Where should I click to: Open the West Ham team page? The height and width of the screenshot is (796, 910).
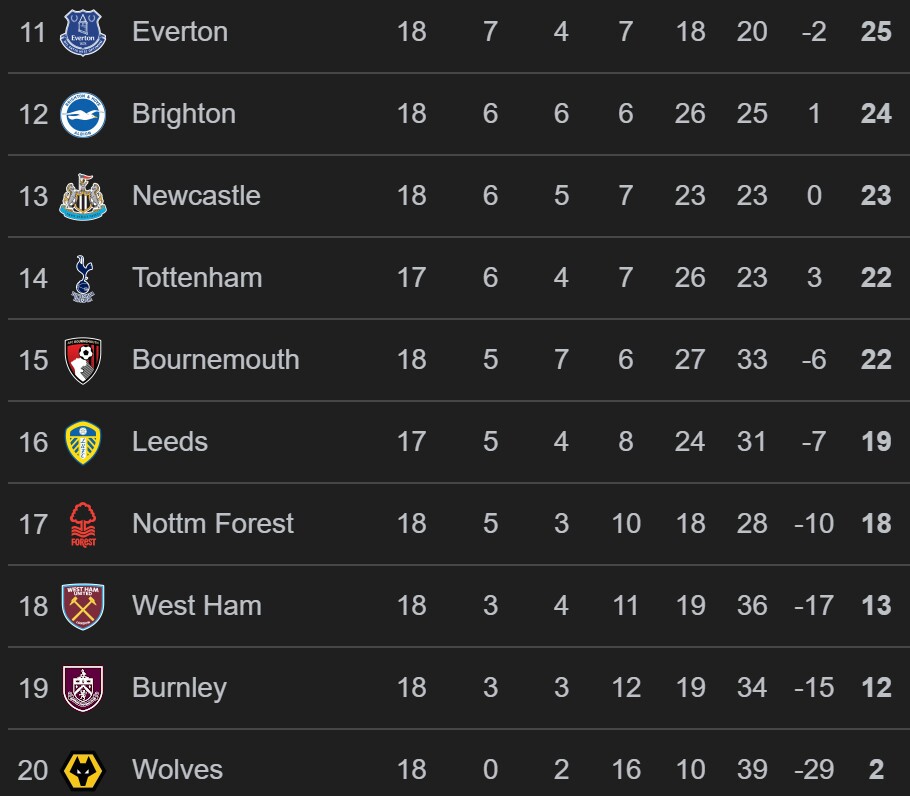(197, 606)
